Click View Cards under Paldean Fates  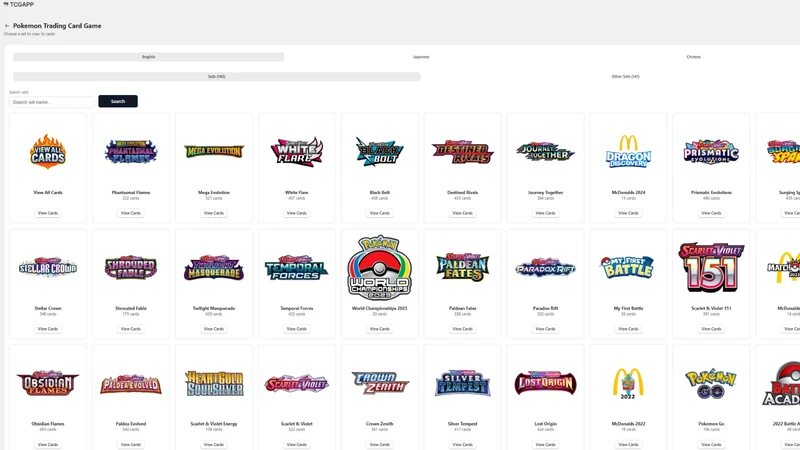462,329
